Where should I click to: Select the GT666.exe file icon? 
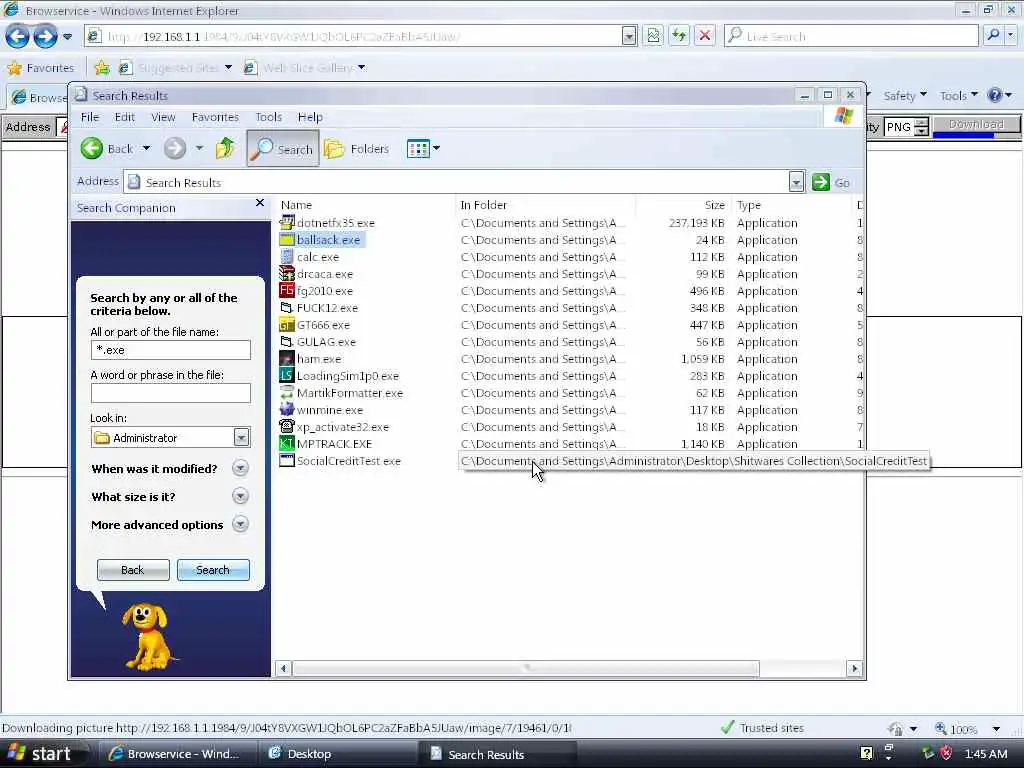click(287, 325)
